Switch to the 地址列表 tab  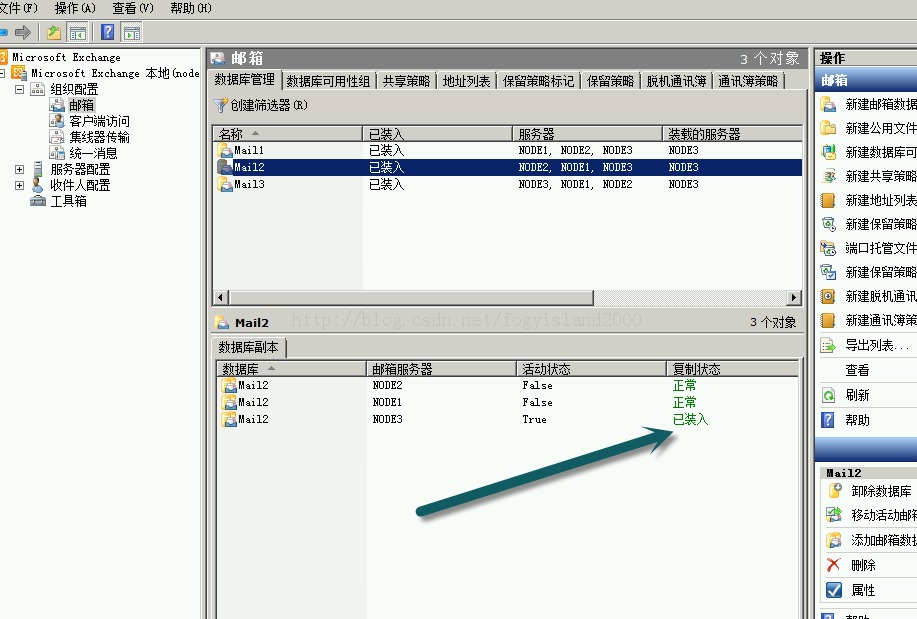point(466,81)
